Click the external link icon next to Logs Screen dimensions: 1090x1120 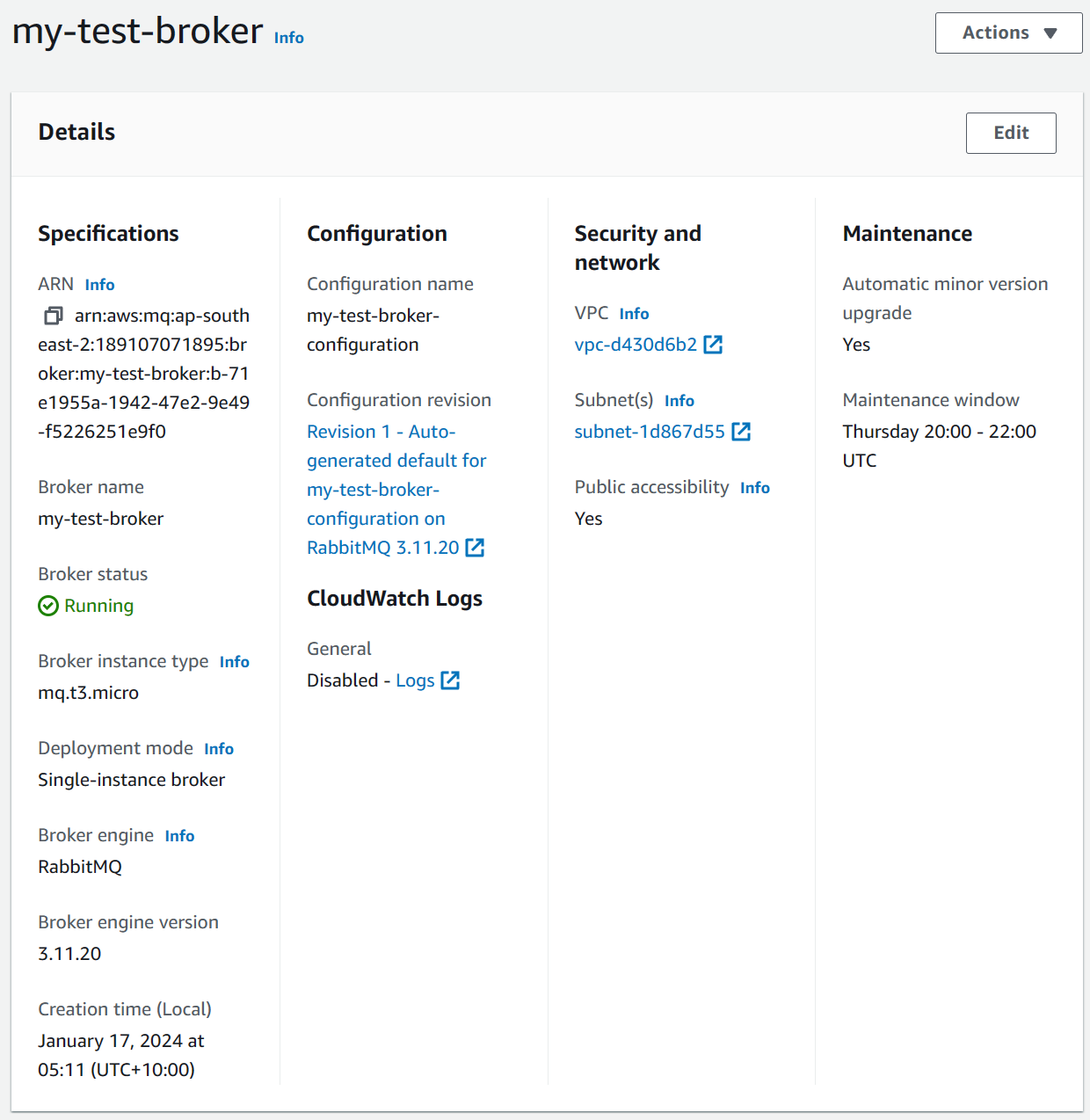click(x=450, y=680)
